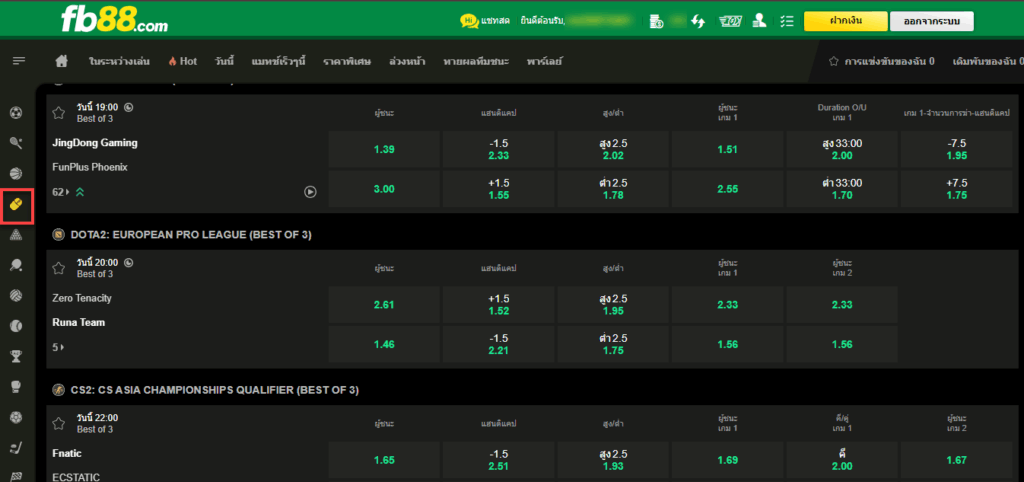
Task: Select Fnatic handicap -1.5 at 2.51
Action: [498, 460]
